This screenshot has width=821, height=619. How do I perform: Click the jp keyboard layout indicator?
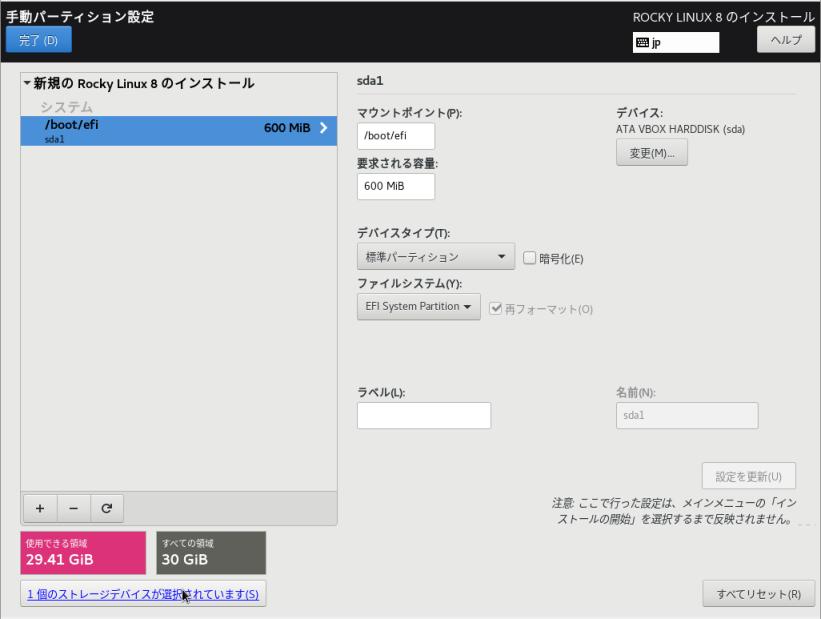676,42
